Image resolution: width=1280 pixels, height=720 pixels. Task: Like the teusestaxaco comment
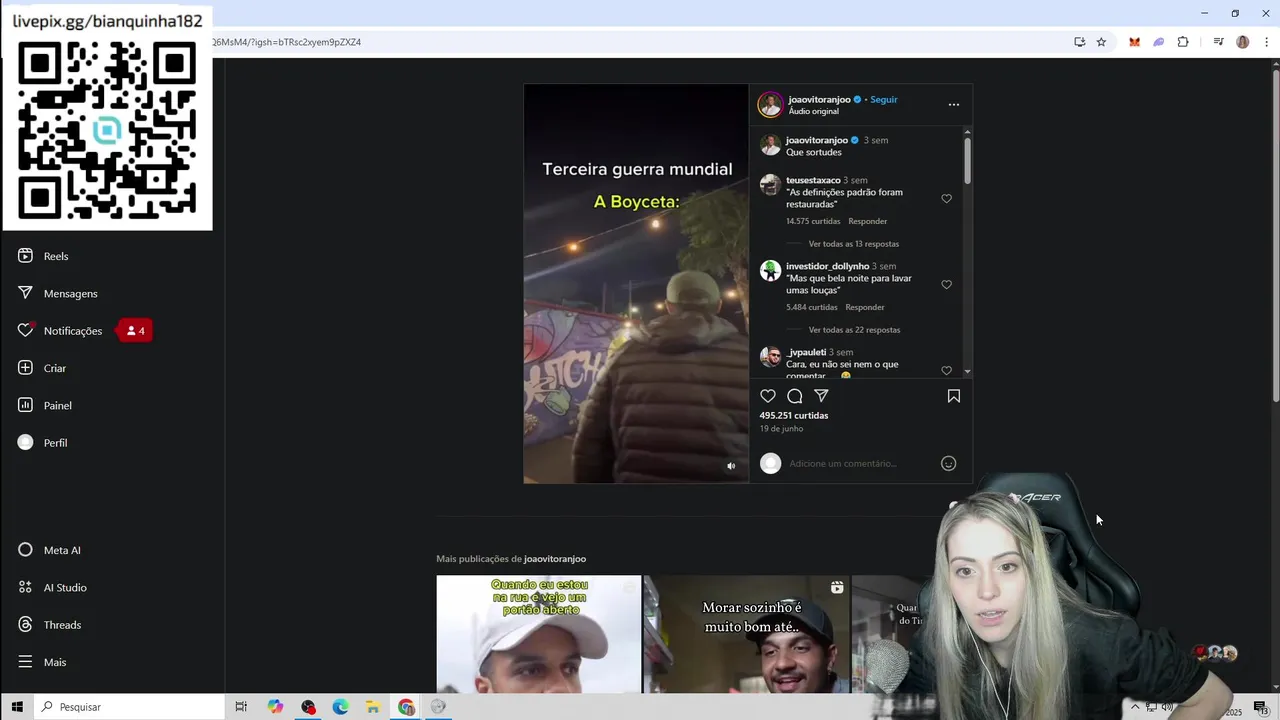[x=946, y=198]
